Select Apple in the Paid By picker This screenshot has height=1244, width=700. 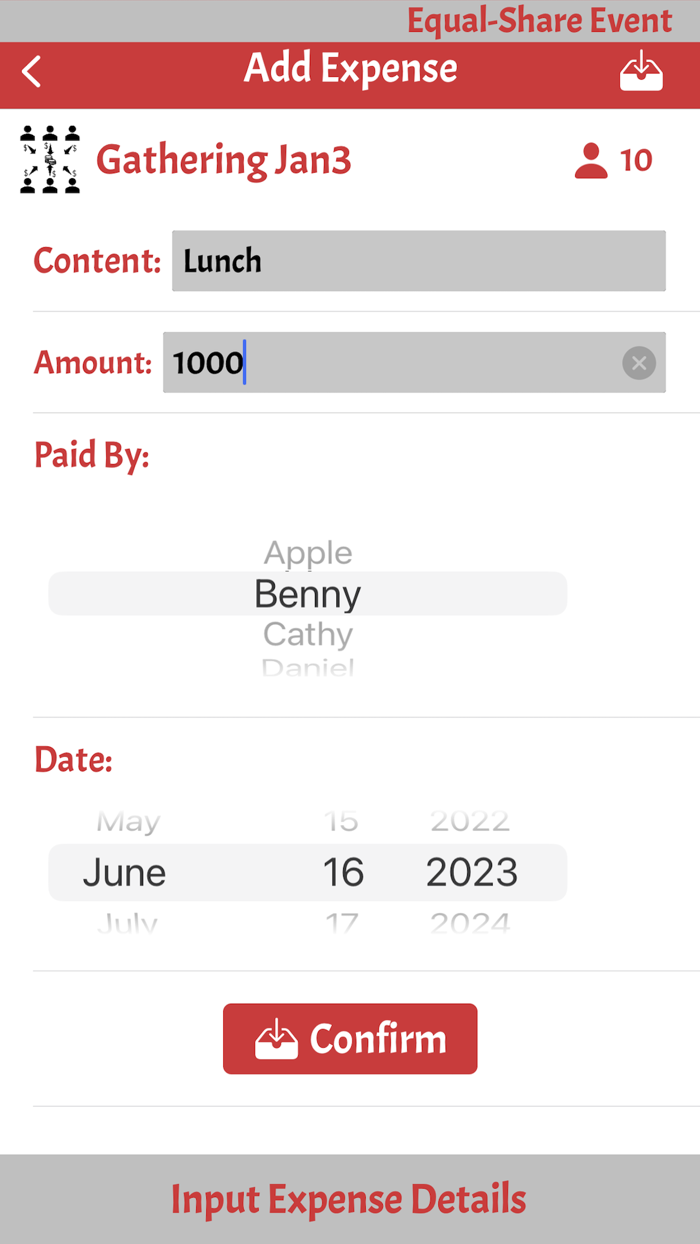point(307,552)
